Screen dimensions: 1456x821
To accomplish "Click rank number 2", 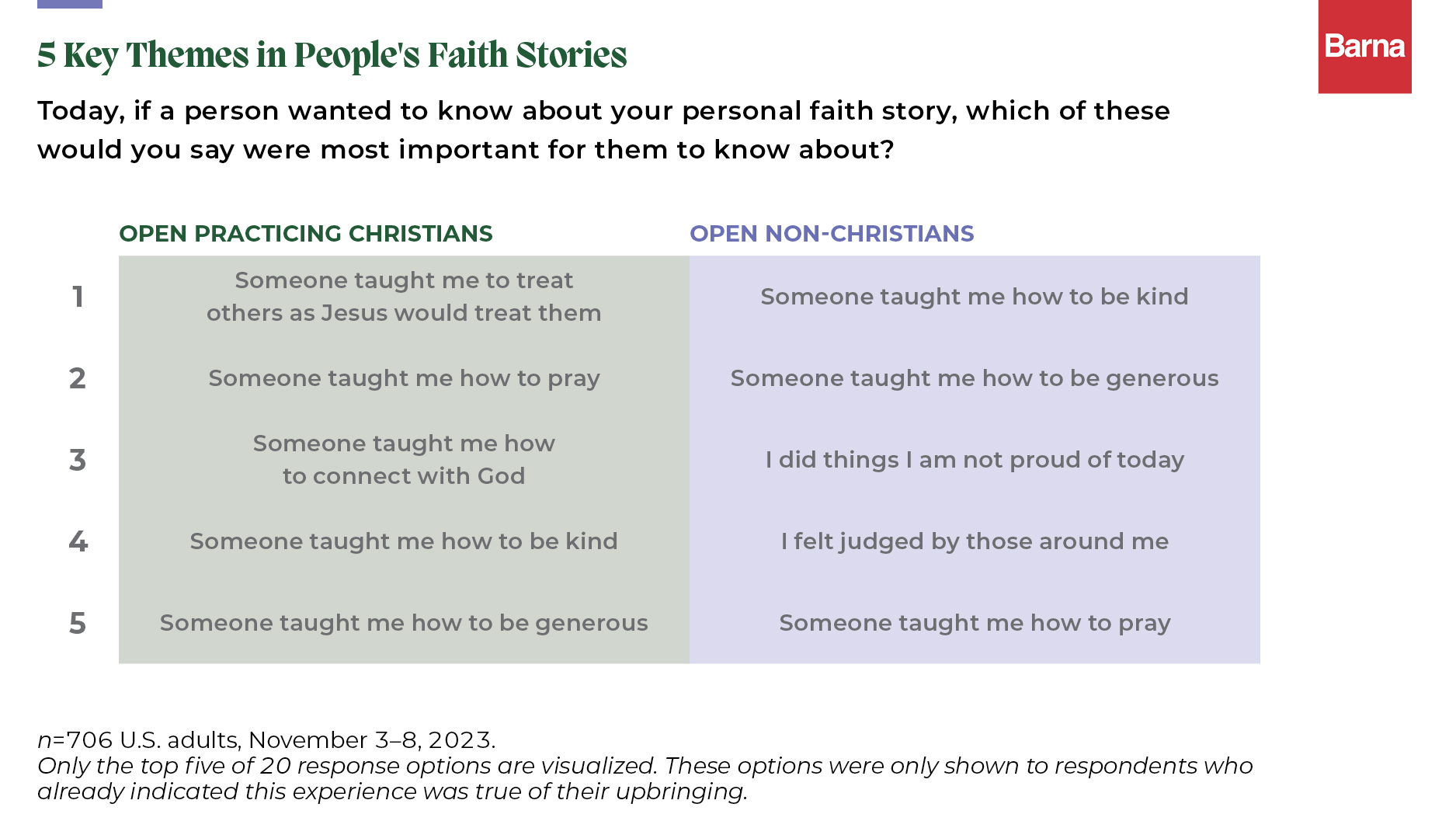I will pyautogui.click(x=78, y=378).
